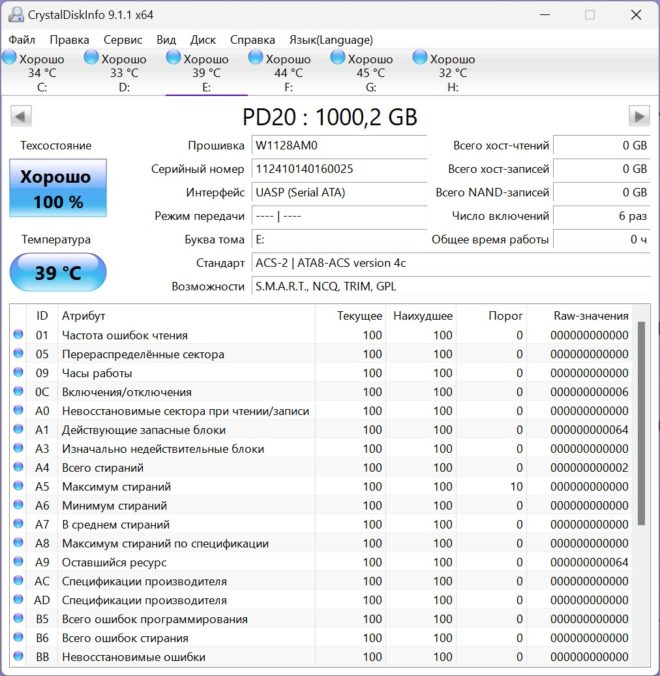This screenshot has width=660, height=676.
Task: Click status dot of attribute AC
Action: [x=18, y=580]
